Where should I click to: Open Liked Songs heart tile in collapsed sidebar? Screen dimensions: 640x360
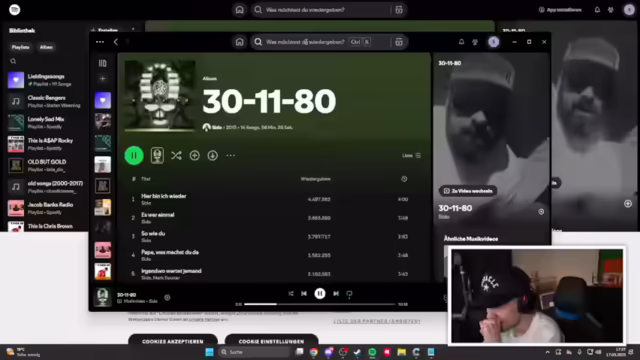click(x=102, y=100)
